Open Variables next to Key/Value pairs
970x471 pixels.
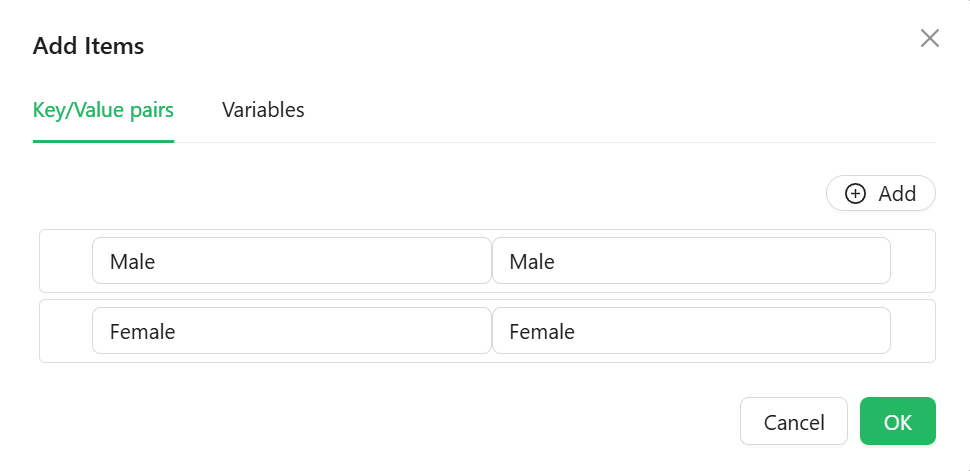(263, 110)
